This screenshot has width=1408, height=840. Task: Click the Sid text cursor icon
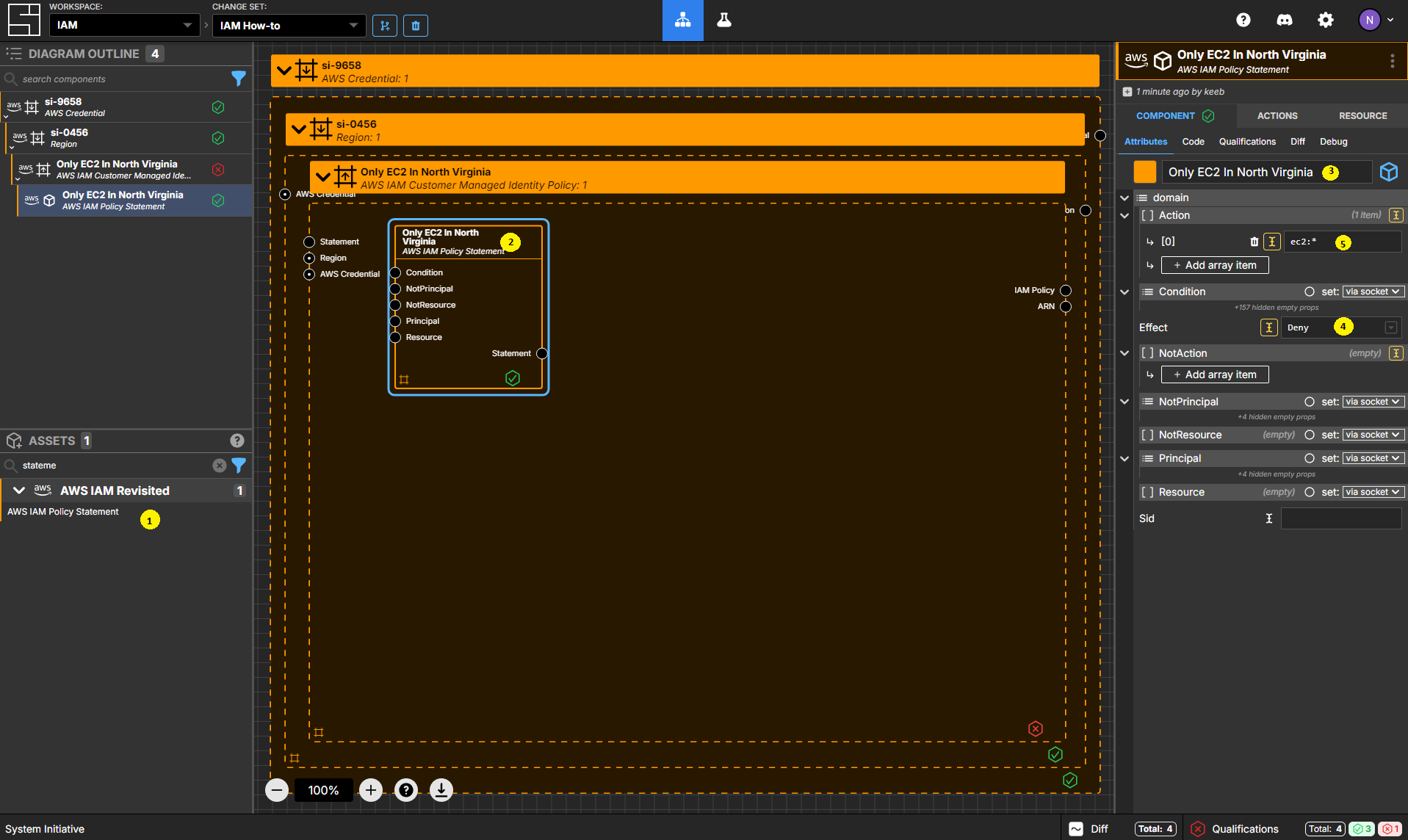(1268, 518)
